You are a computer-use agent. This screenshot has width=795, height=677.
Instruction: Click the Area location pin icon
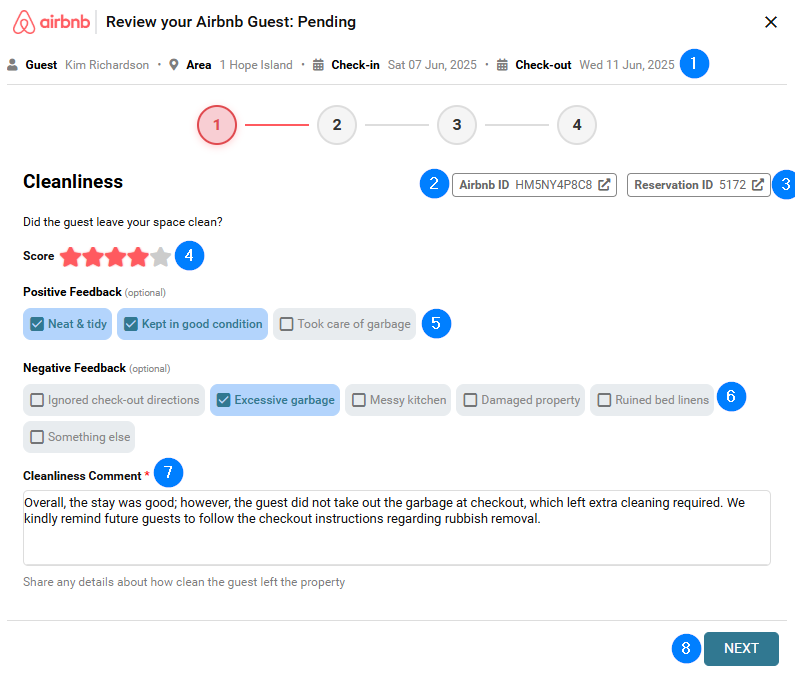[x=173, y=65]
